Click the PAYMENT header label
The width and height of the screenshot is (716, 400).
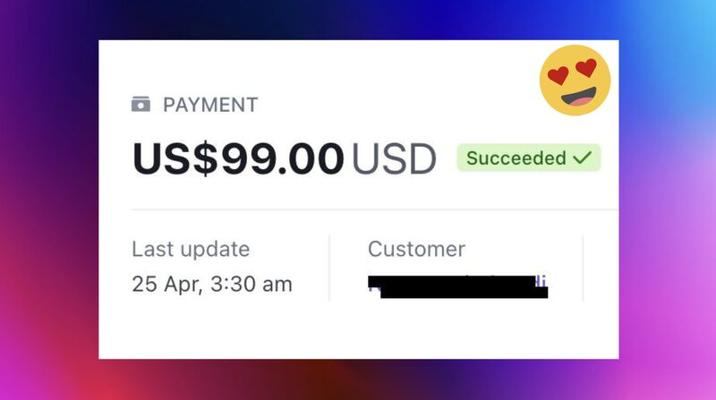(211, 105)
